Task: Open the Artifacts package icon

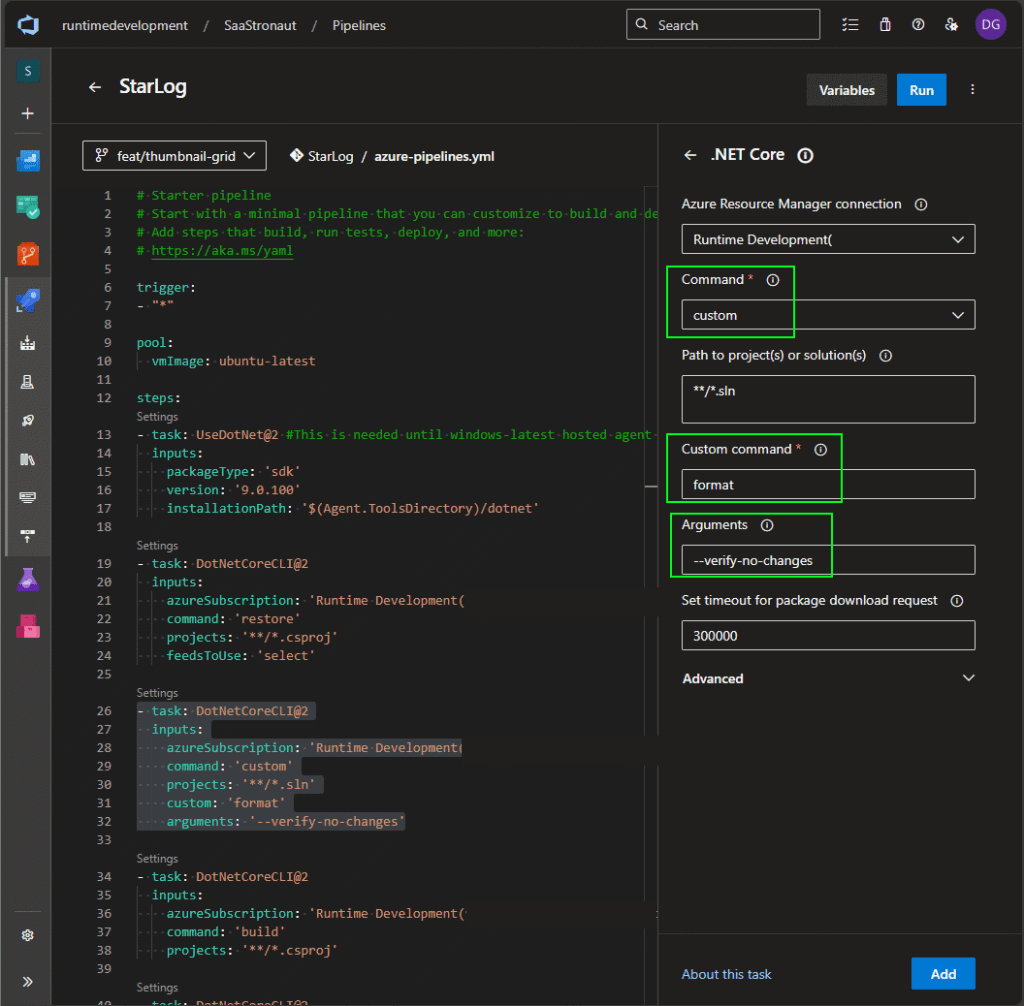Action: [x=27, y=625]
